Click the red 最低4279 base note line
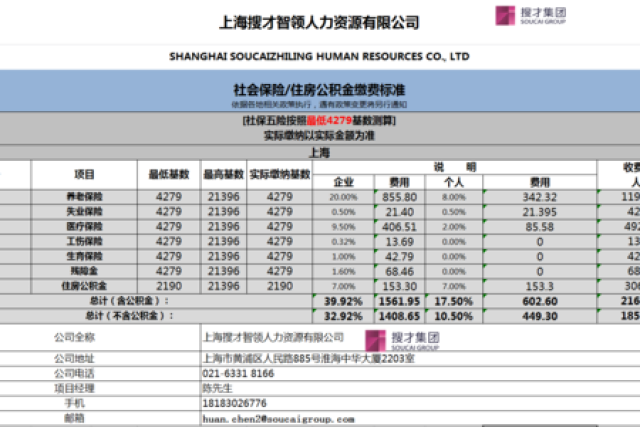This screenshot has height=427, width=640. coord(319,120)
